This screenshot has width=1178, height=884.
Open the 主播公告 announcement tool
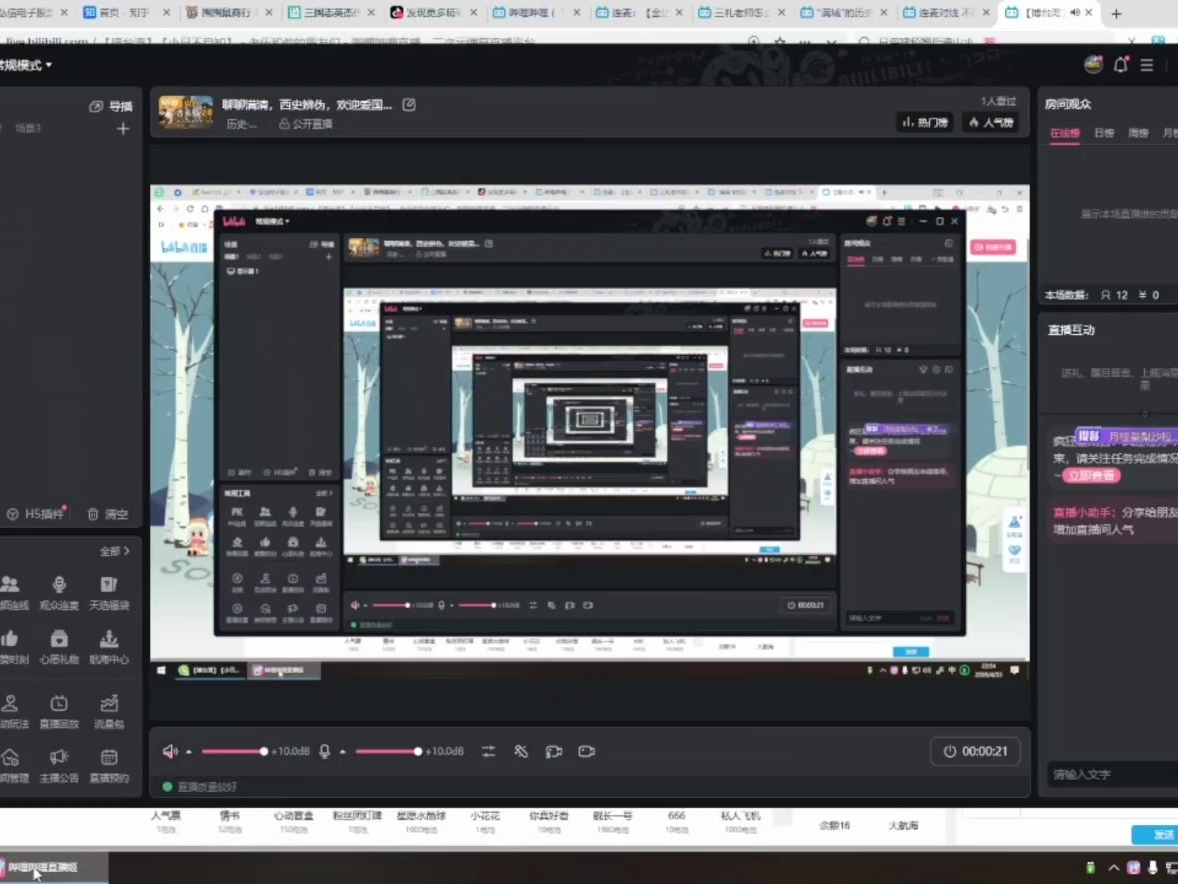click(x=59, y=765)
